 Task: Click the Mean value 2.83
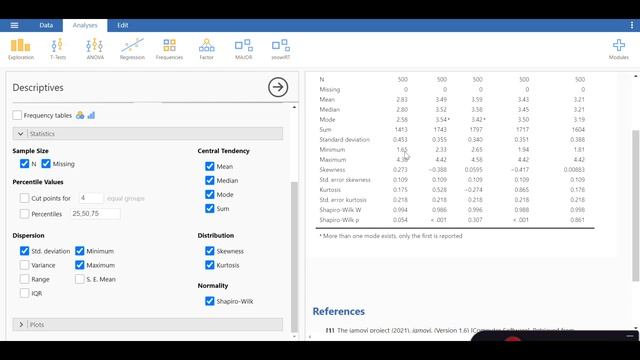pyautogui.click(x=402, y=99)
